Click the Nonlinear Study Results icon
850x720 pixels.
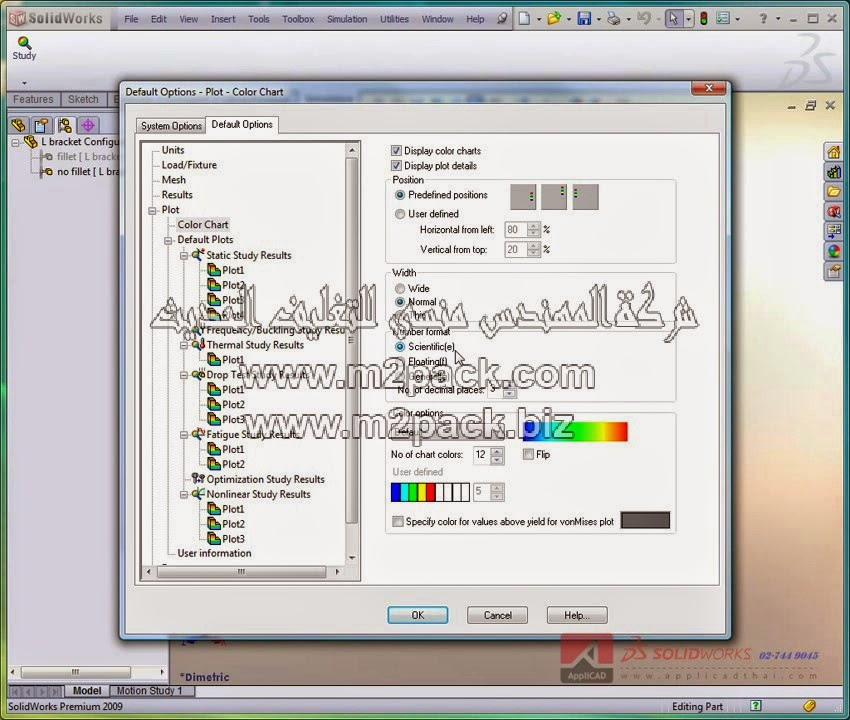click(x=198, y=494)
